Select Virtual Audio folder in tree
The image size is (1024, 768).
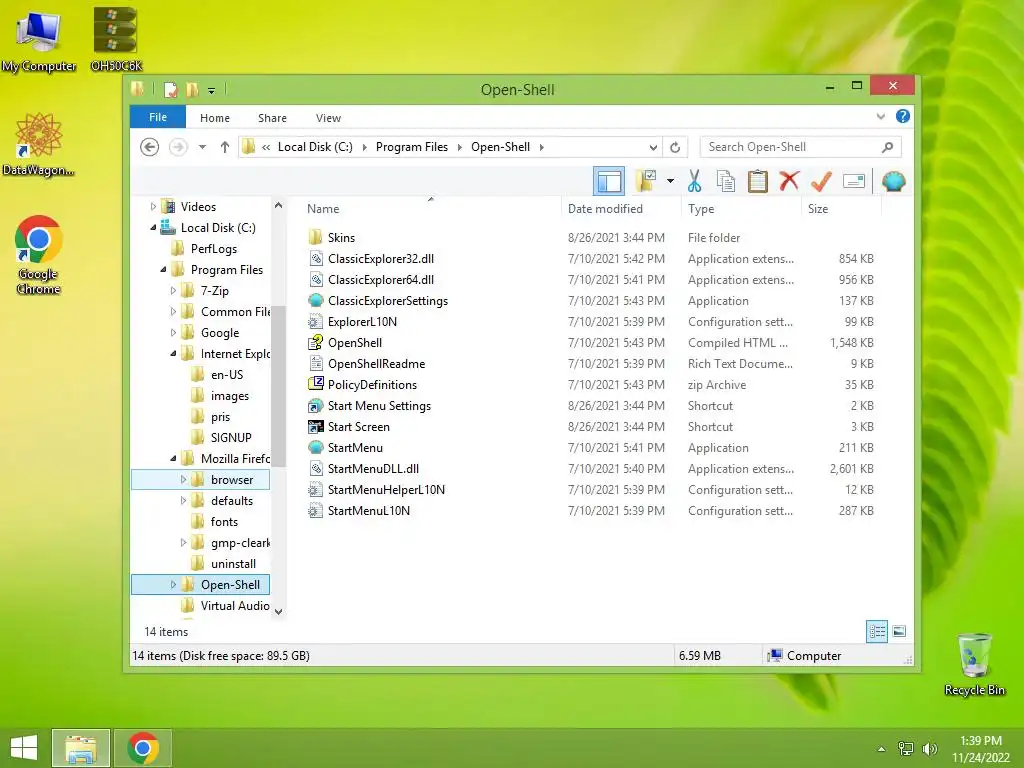click(235, 605)
